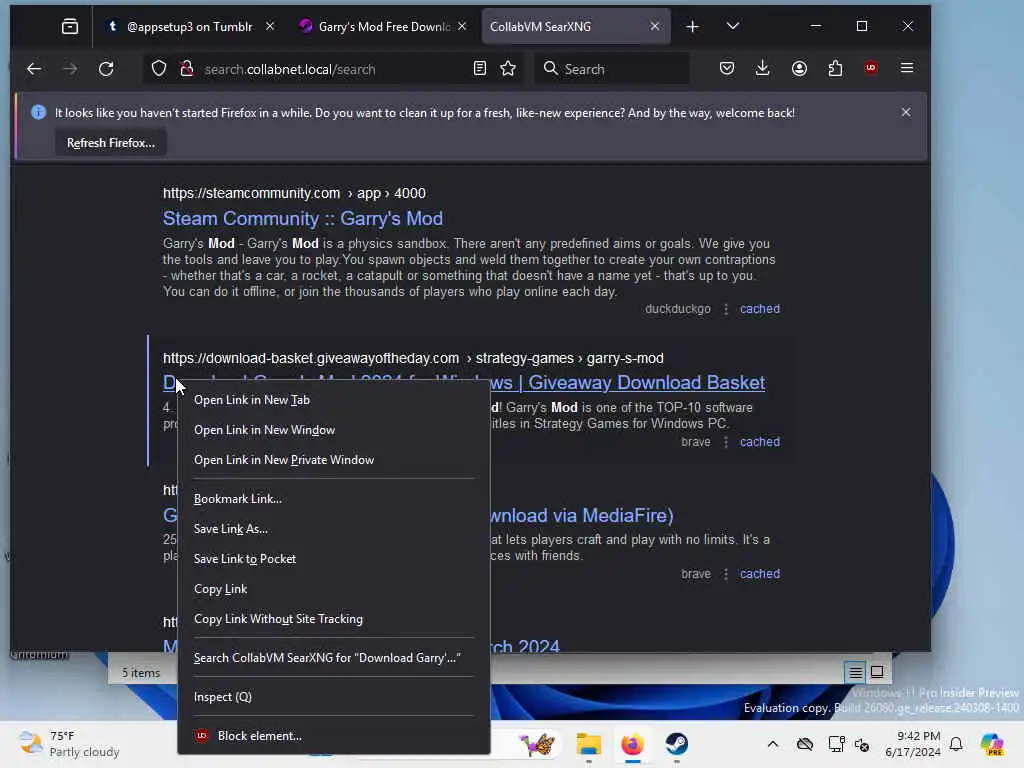Open Copilot preview icon in taskbar
1024x768 pixels.
tap(992, 744)
